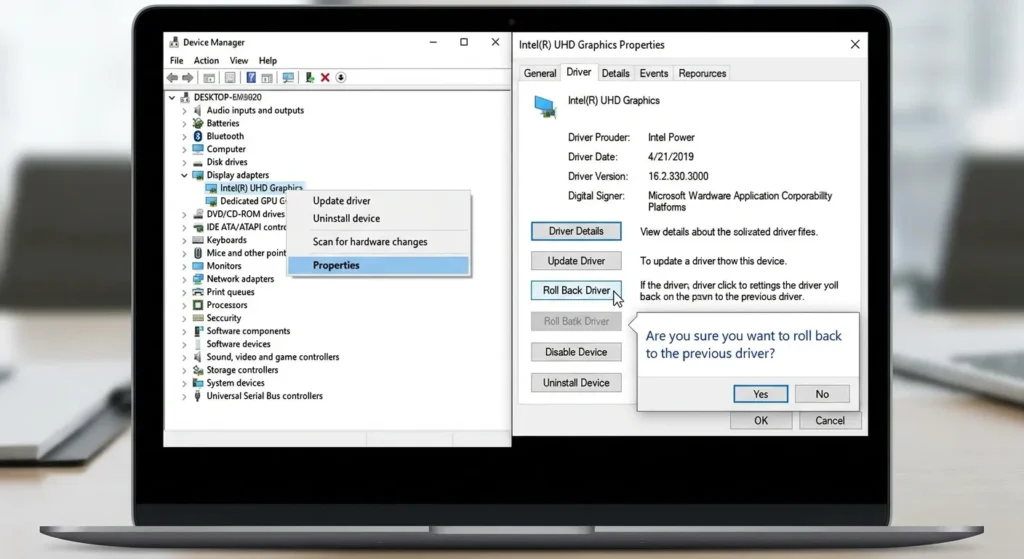Image resolution: width=1024 pixels, height=559 pixels.
Task: Collapse the Display adapters node chevron
Action: coord(184,175)
